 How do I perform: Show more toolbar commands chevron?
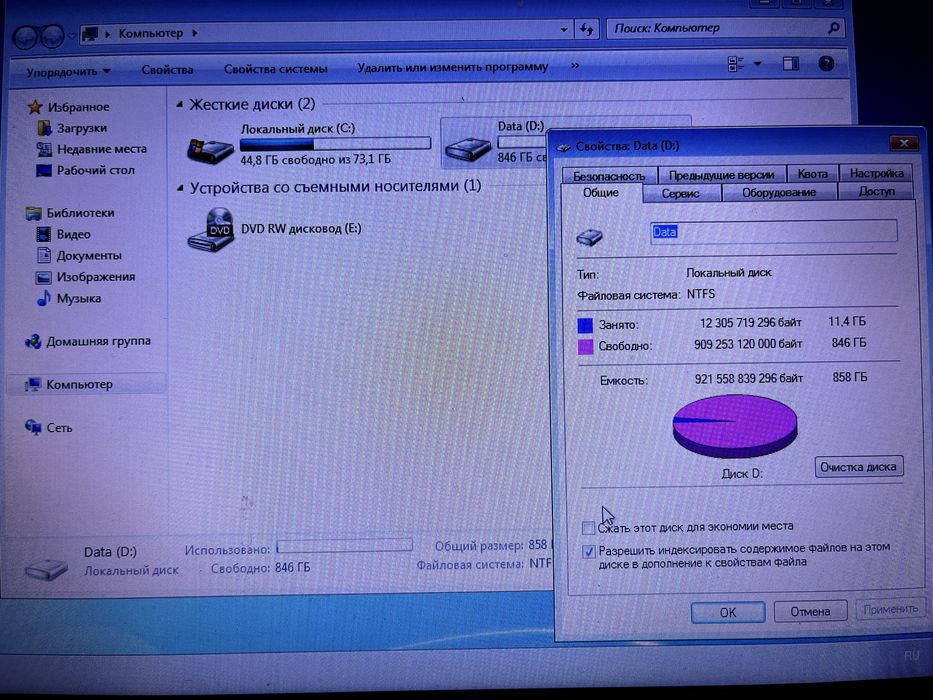click(575, 66)
